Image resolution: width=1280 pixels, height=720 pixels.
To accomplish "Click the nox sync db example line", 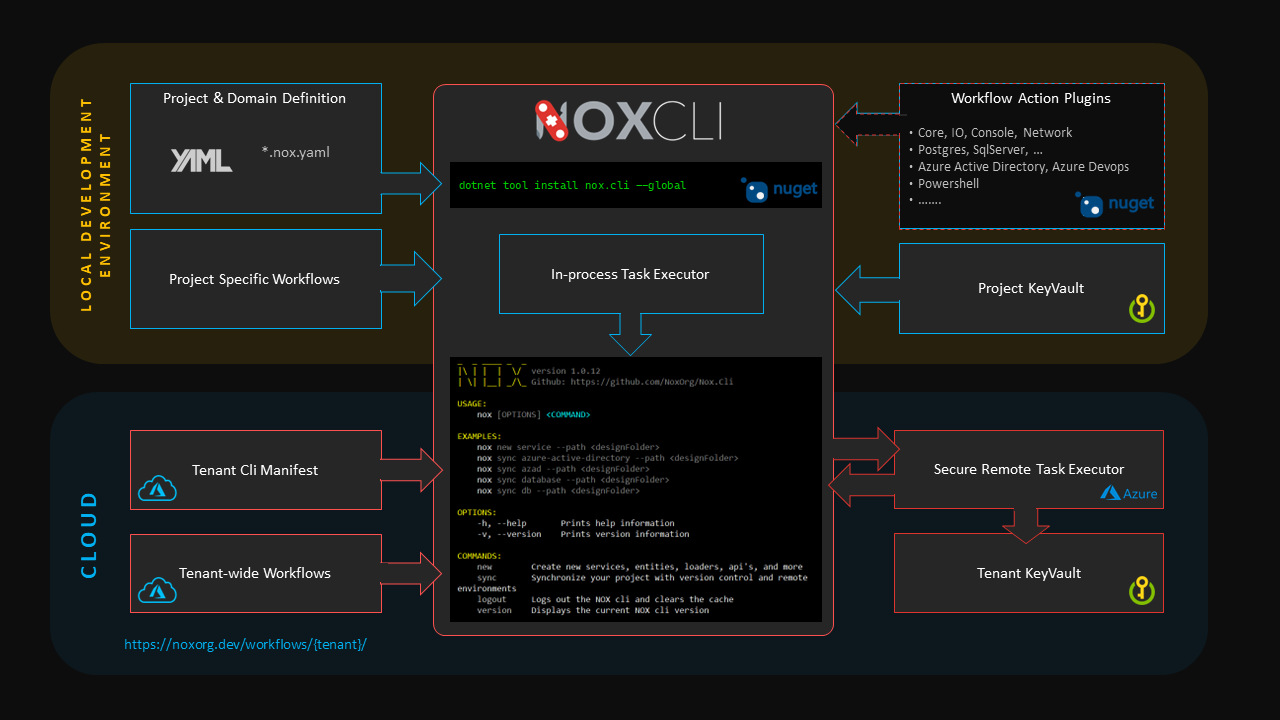I will [558, 491].
